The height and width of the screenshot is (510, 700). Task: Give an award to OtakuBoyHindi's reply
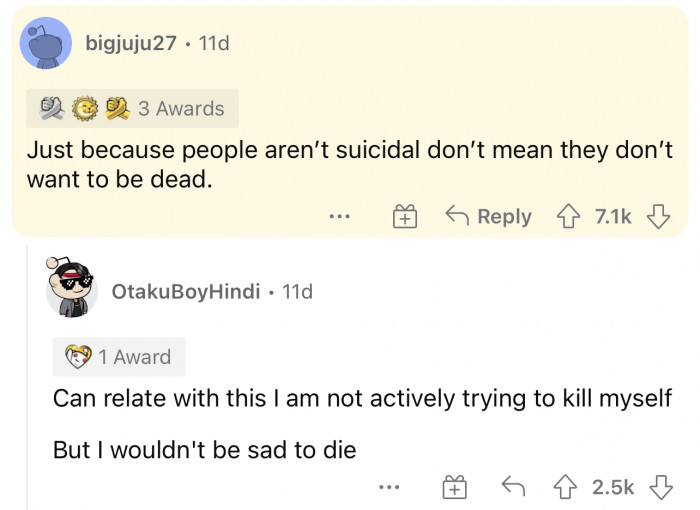click(x=454, y=487)
